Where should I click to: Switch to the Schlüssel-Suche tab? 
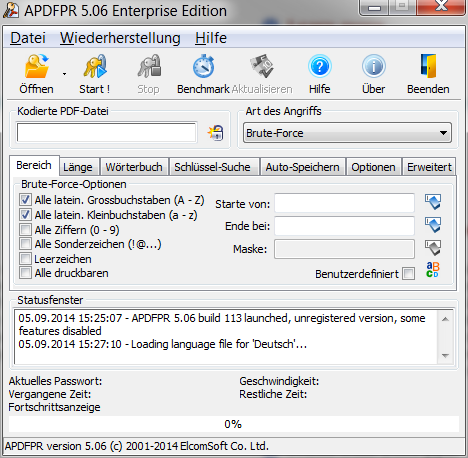tap(214, 167)
